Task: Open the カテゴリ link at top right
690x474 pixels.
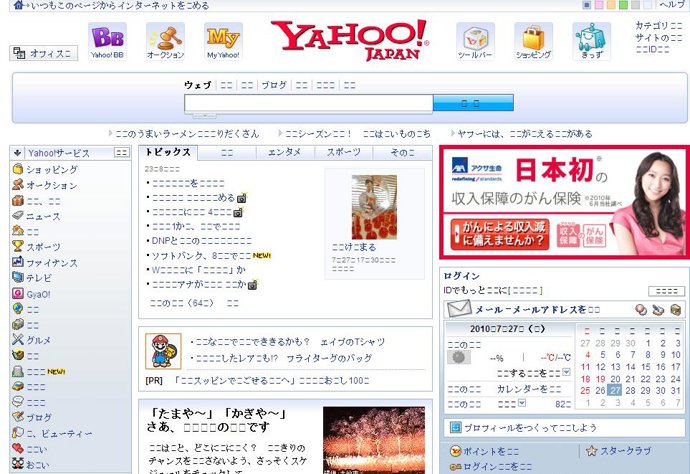Action: tap(658, 26)
